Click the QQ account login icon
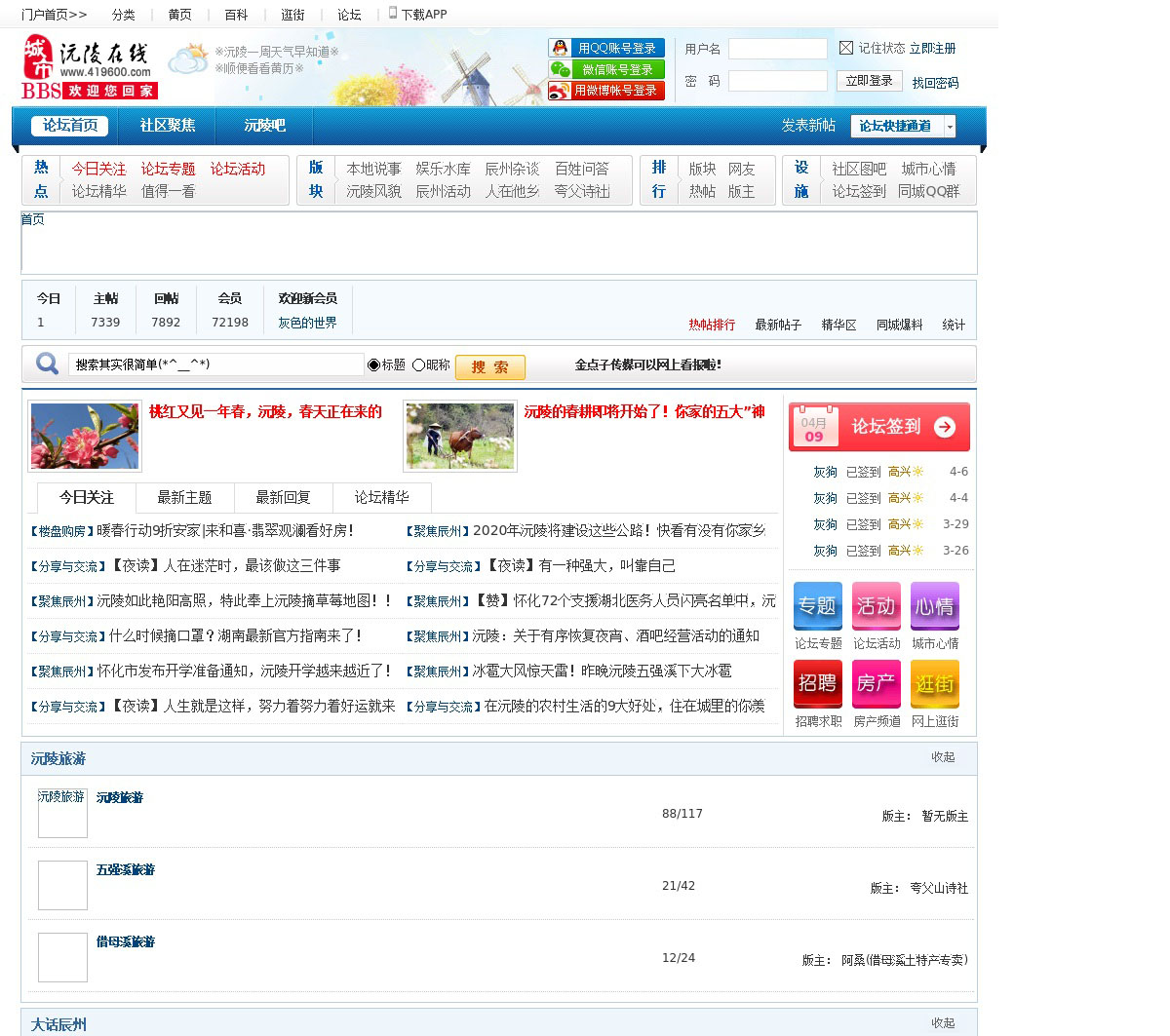1170x1036 pixels. [x=560, y=48]
